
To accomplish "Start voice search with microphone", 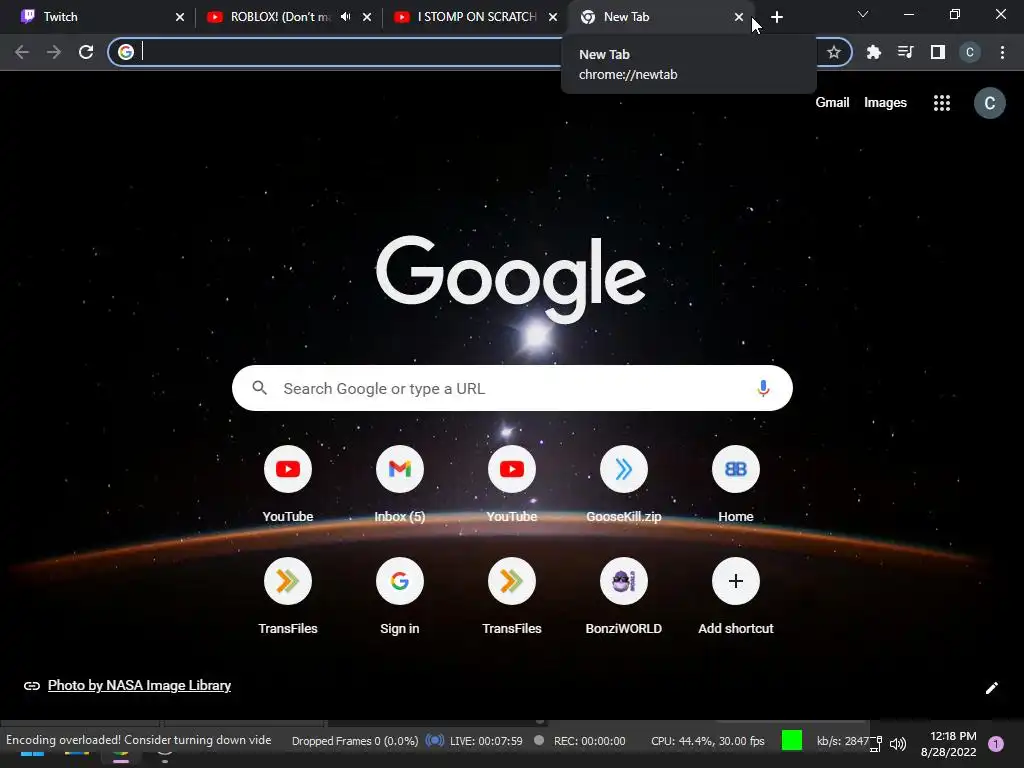I will [x=763, y=388].
